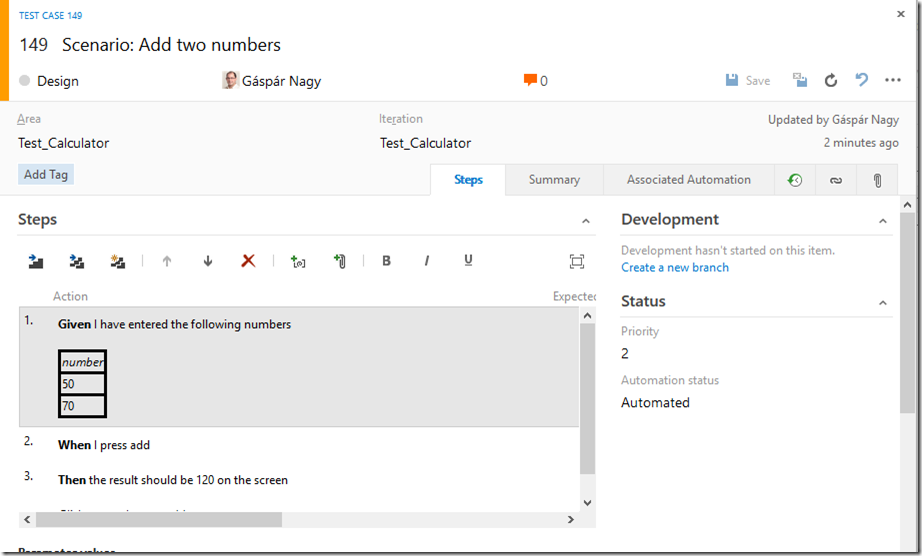Viewport: 922px width, 556px height.
Task: Click the create shared steps icon
Action: [118, 261]
